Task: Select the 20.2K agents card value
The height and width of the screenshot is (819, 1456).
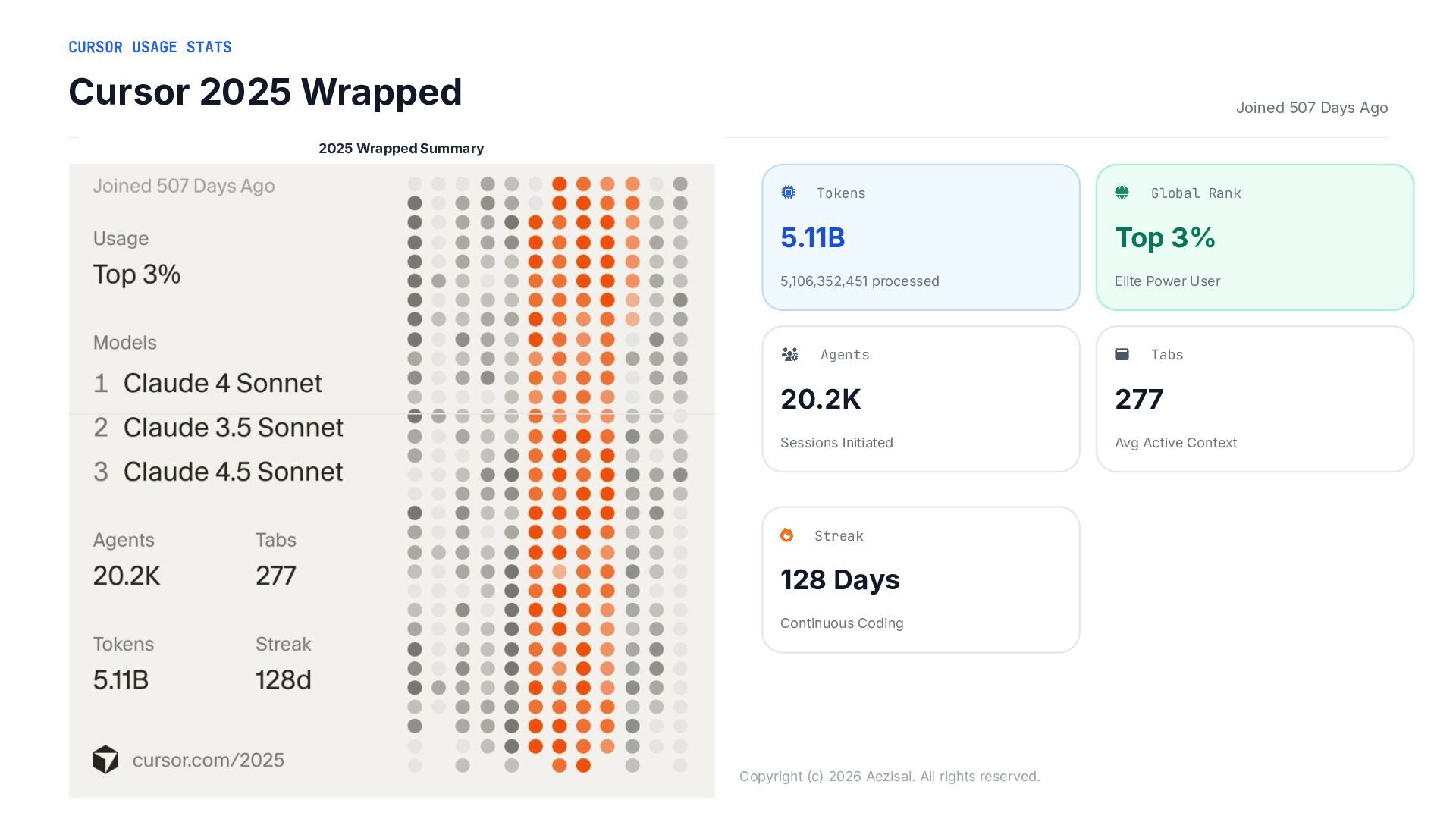Action: [x=821, y=399]
